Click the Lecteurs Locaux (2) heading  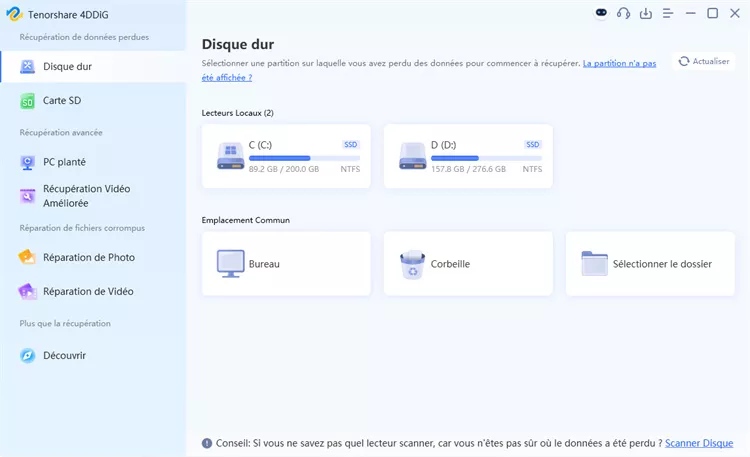(237, 113)
